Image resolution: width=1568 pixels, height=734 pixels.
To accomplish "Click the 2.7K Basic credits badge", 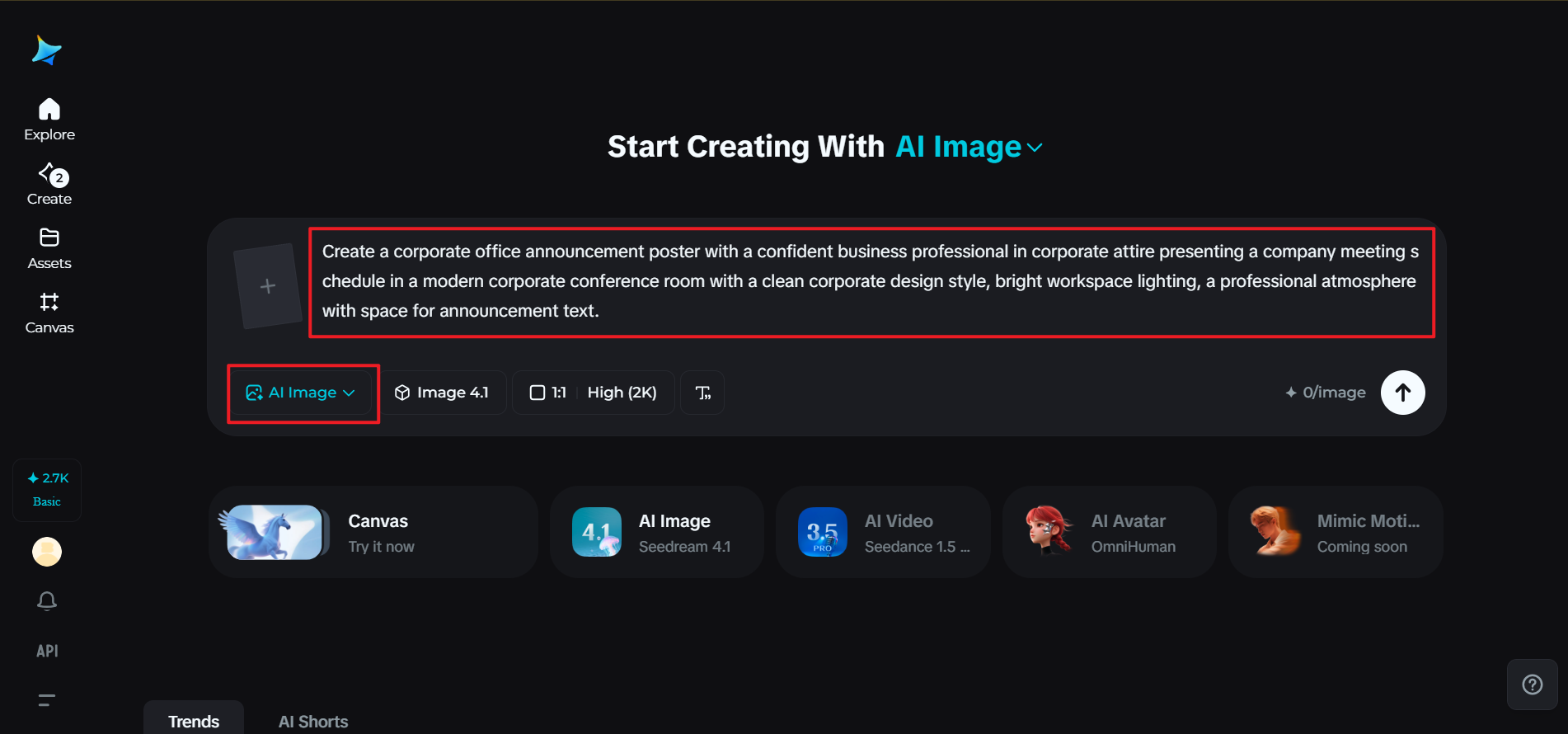I will pos(47,490).
